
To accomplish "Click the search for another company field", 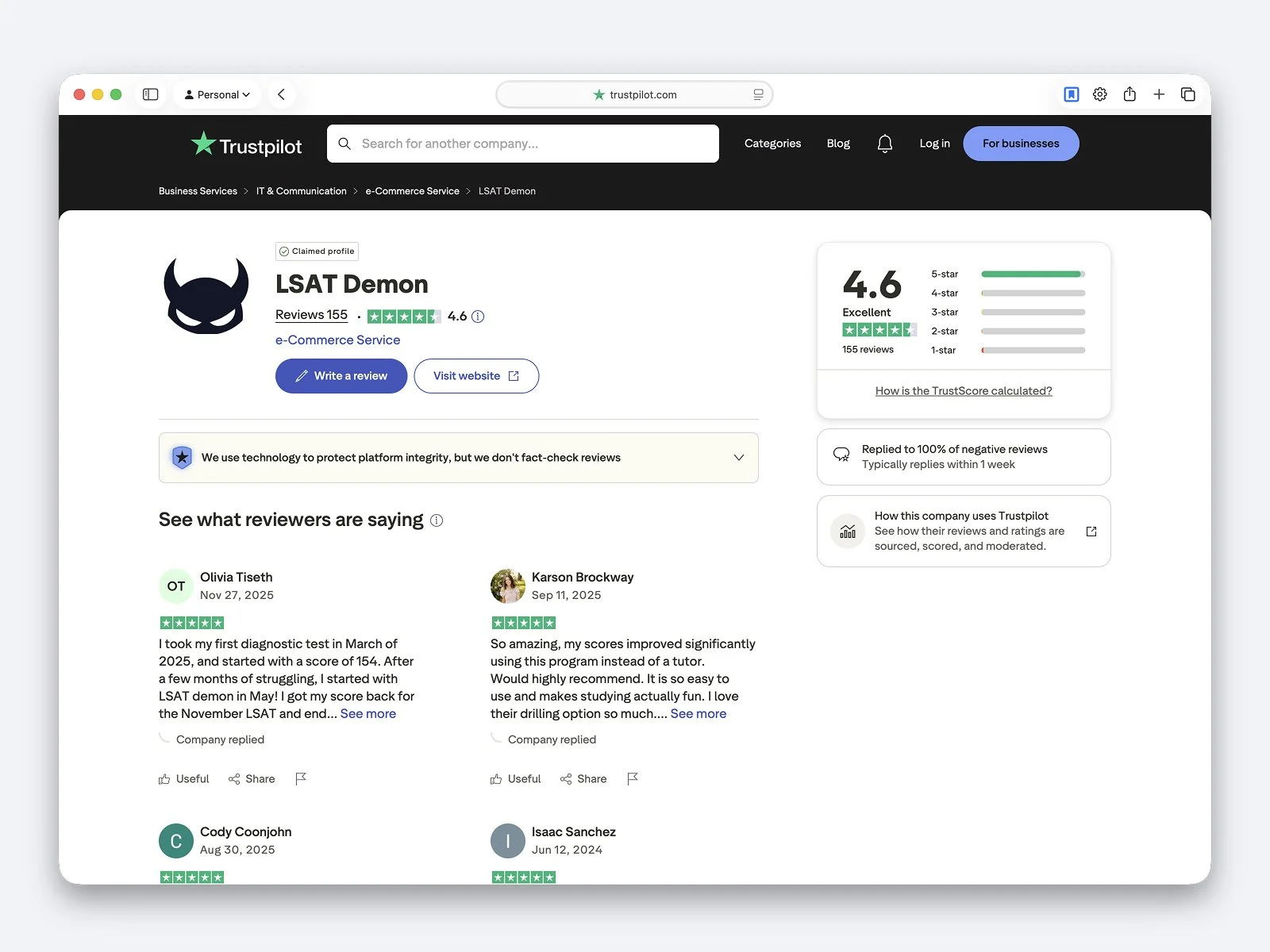I will pos(523,144).
